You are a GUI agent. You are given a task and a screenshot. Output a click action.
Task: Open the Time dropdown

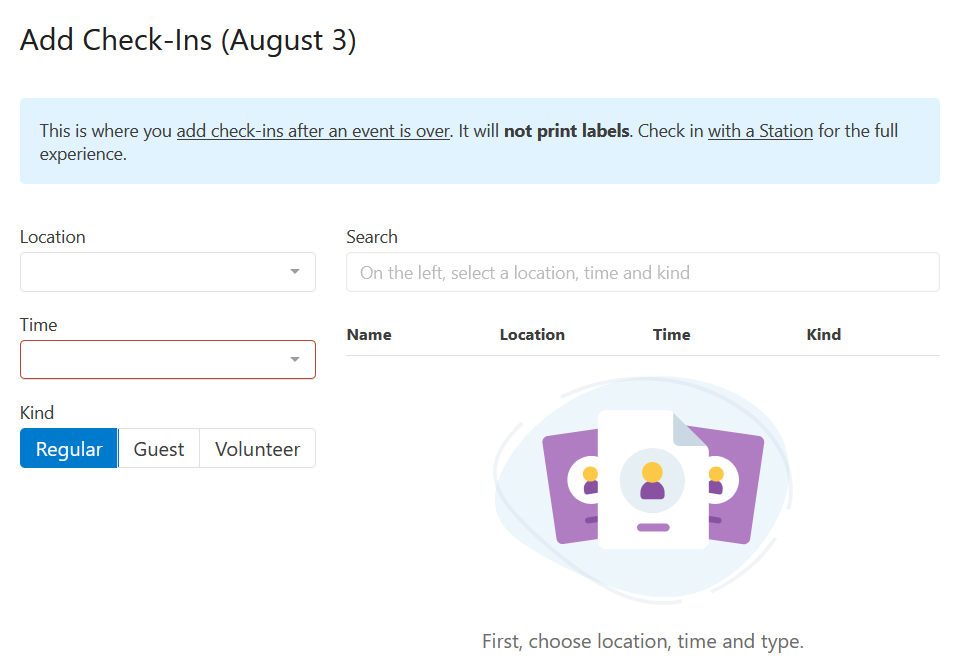pyautogui.click(x=167, y=359)
